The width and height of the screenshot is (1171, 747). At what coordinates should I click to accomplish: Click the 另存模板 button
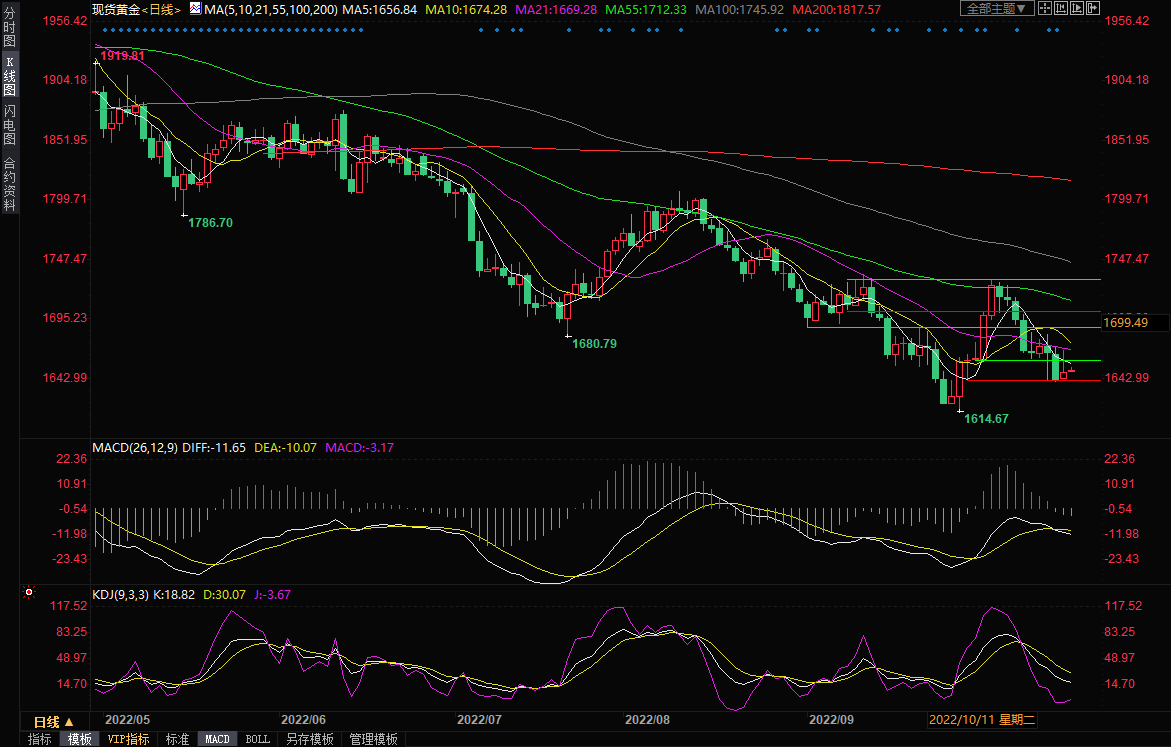click(x=309, y=739)
